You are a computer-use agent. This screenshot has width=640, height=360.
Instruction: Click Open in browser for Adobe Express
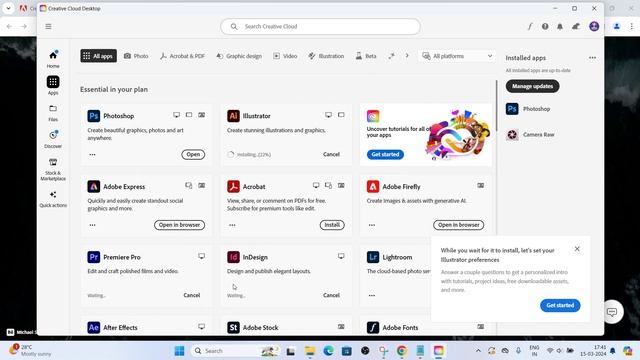(x=179, y=225)
